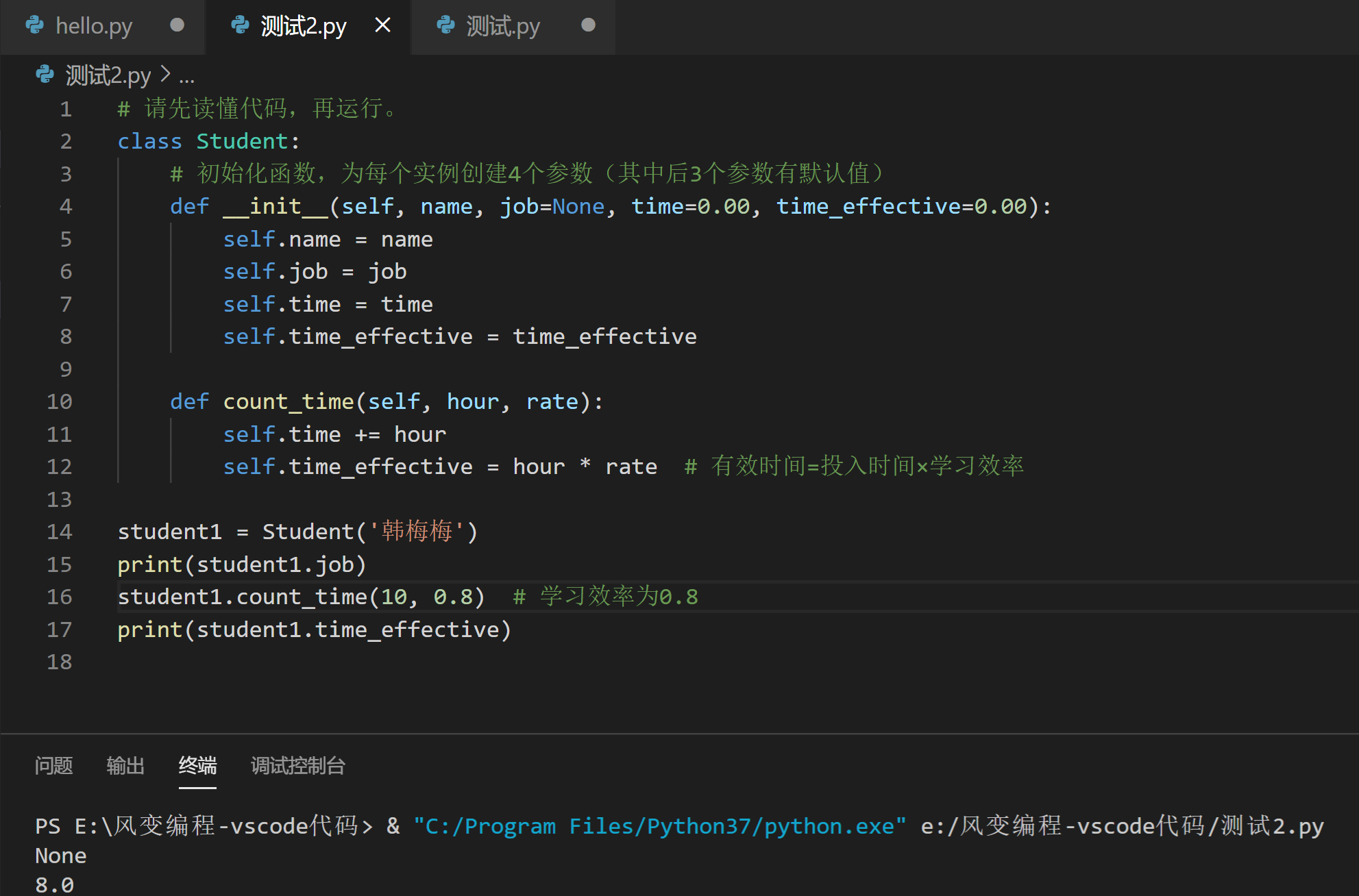The width and height of the screenshot is (1359, 896).
Task: Close the 测试2.py tab with the X
Action: (x=382, y=25)
